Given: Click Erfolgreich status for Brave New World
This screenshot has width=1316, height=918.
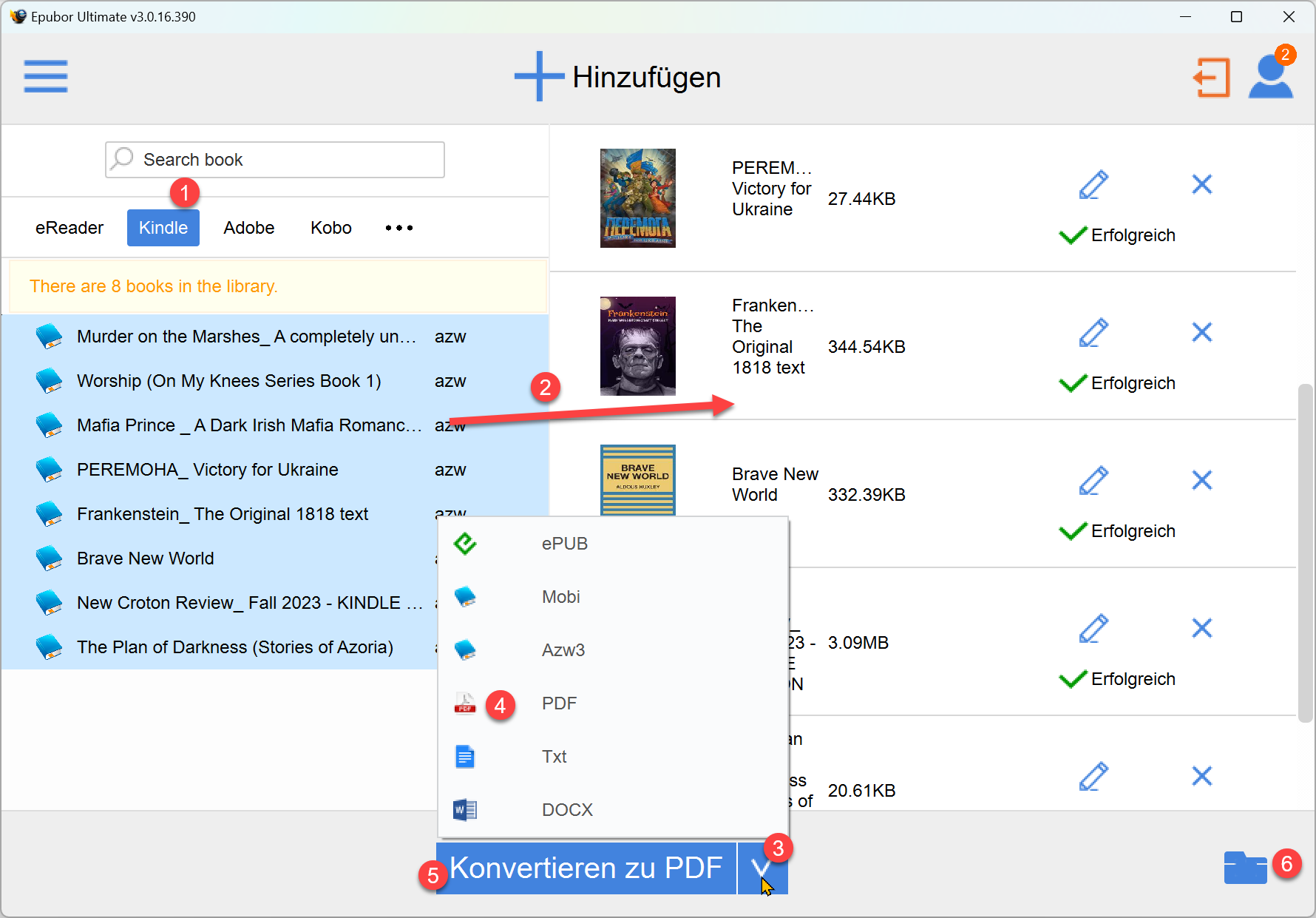Looking at the screenshot, I should tap(1117, 531).
